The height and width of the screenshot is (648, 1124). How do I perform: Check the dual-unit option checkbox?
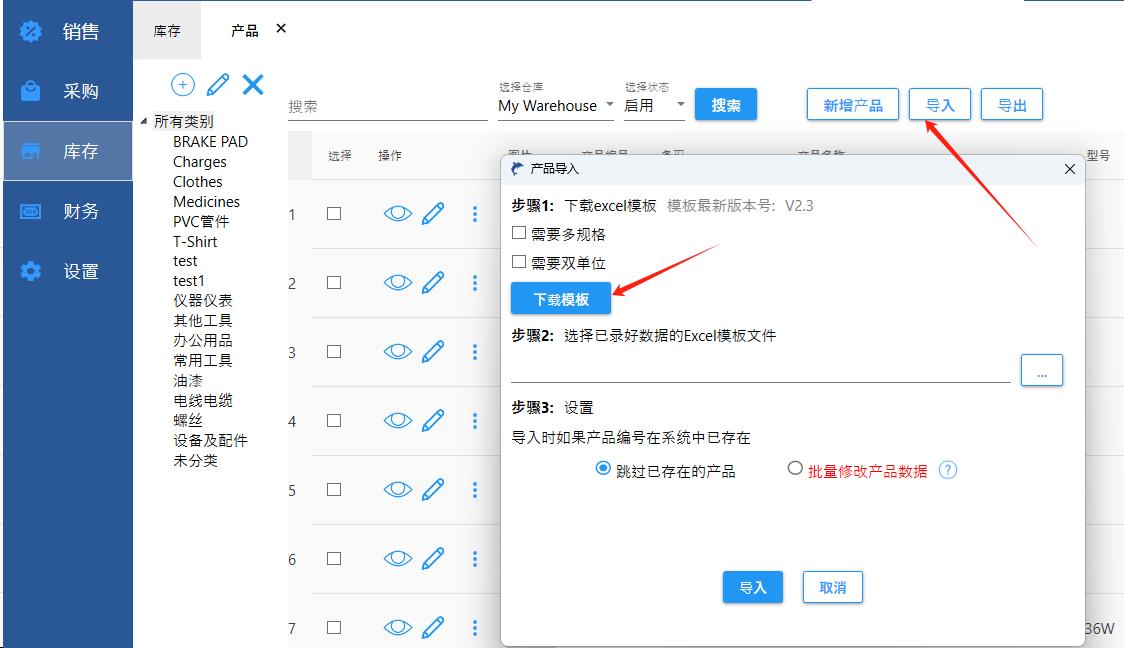click(x=519, y=262)
